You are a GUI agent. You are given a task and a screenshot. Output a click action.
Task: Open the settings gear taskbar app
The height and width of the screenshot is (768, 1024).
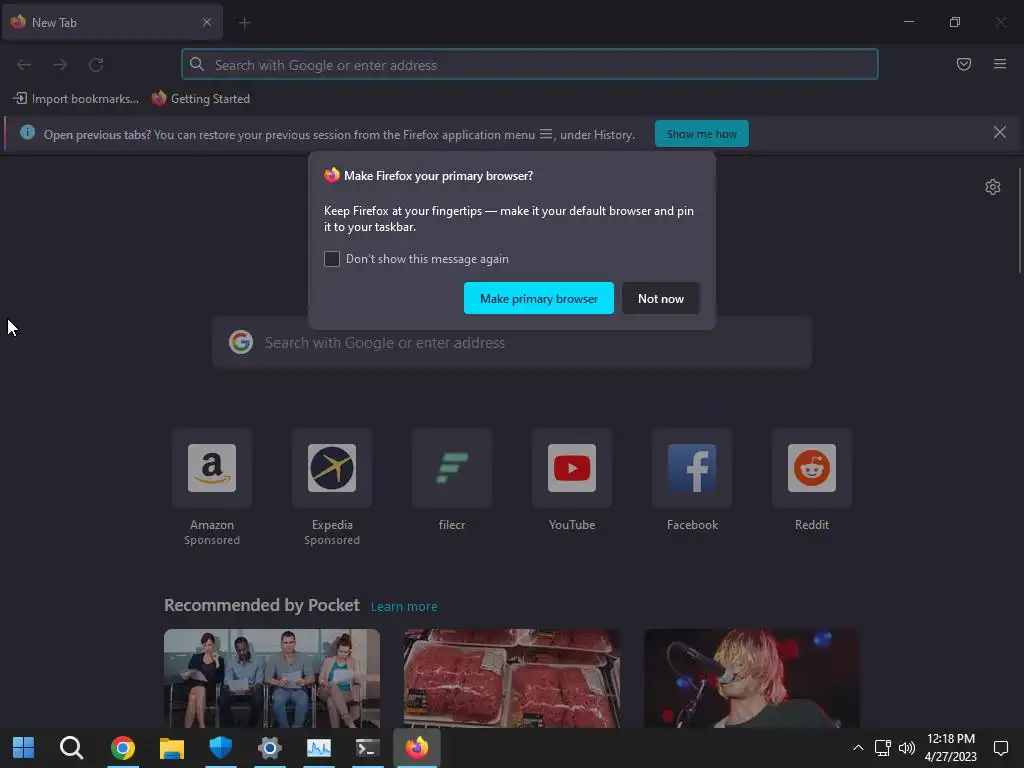[270, 748]
